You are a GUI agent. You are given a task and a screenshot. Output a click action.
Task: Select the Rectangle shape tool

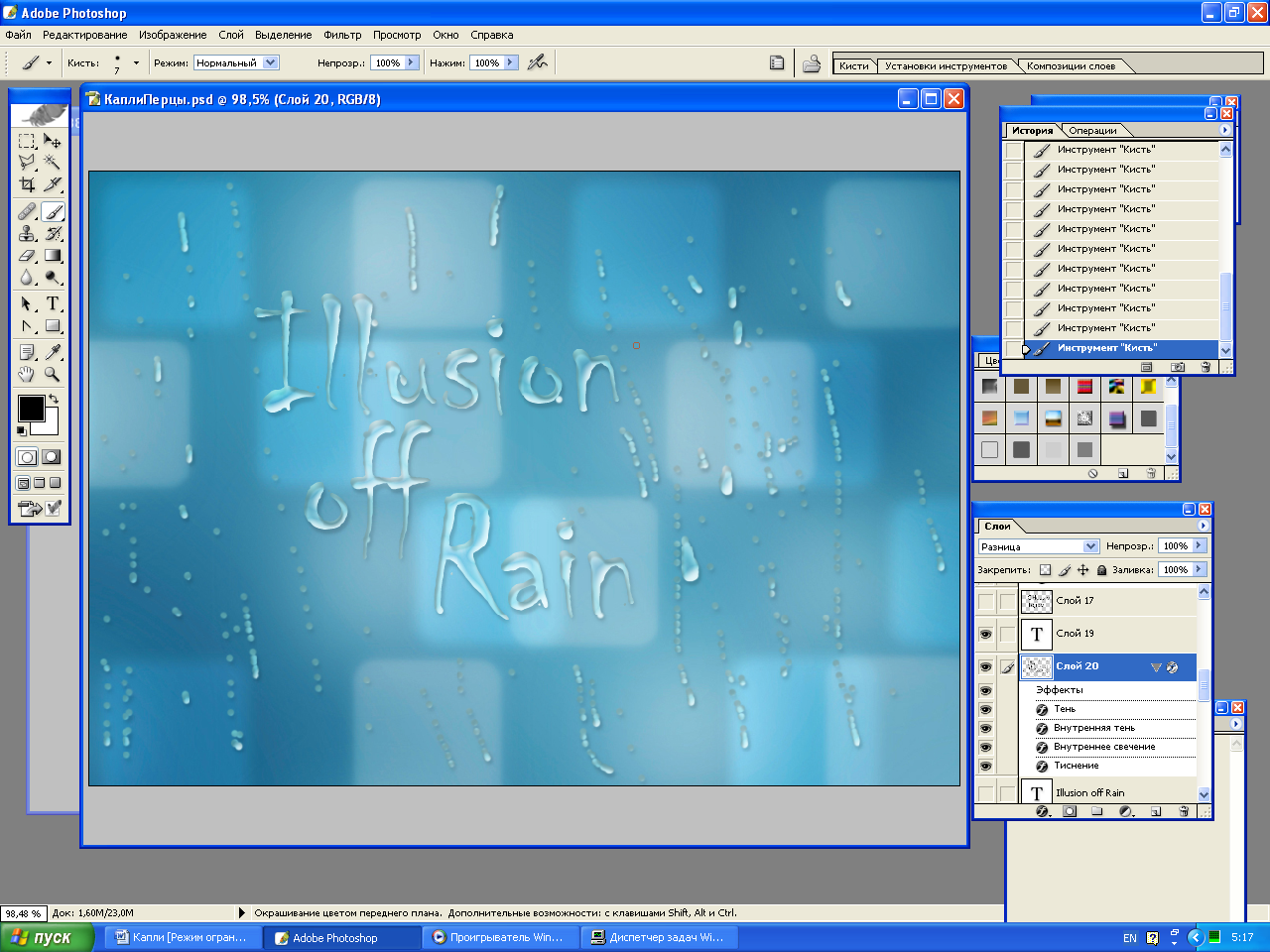[53, 325]
